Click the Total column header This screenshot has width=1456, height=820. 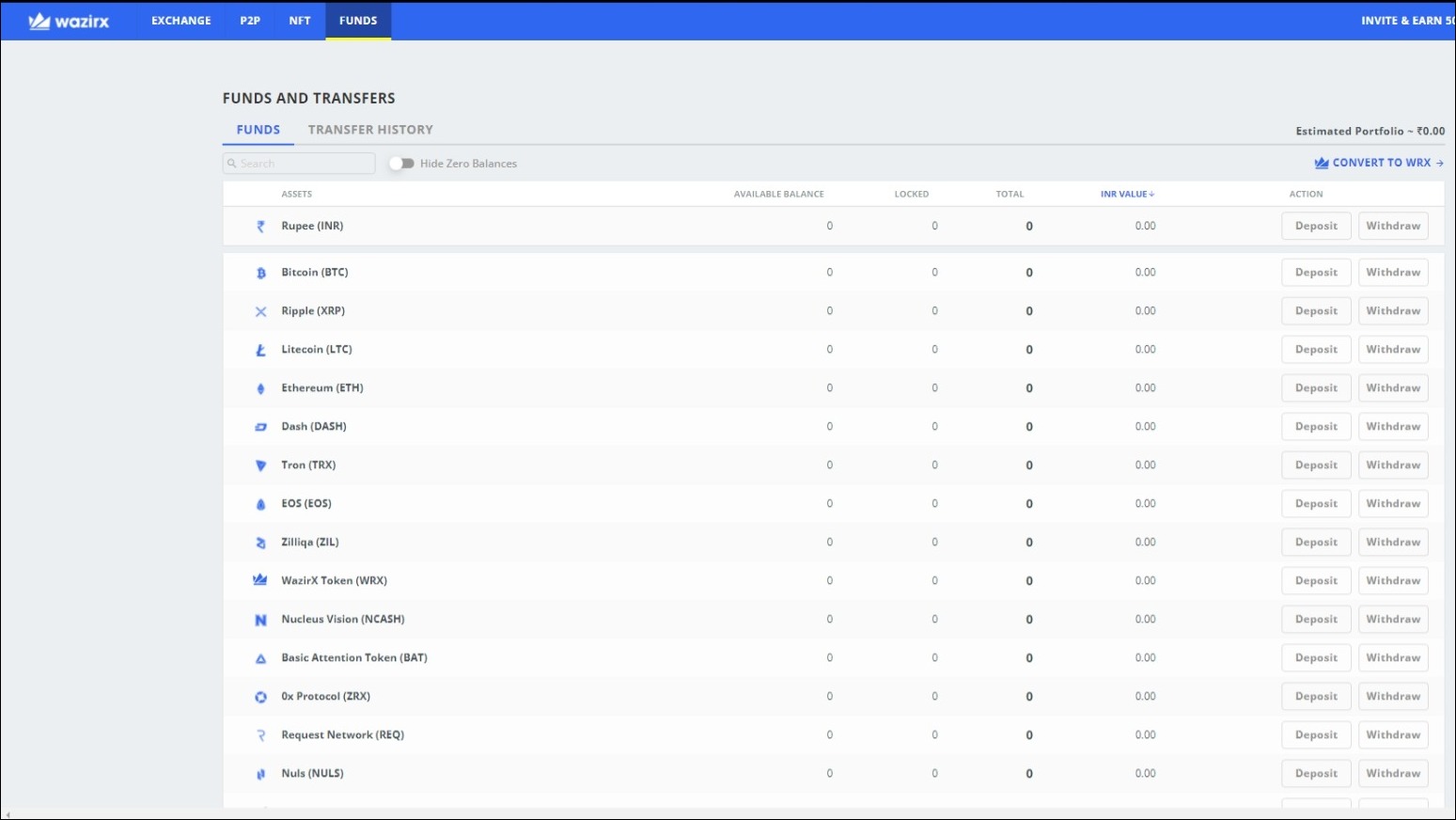tap(1010, 194)
